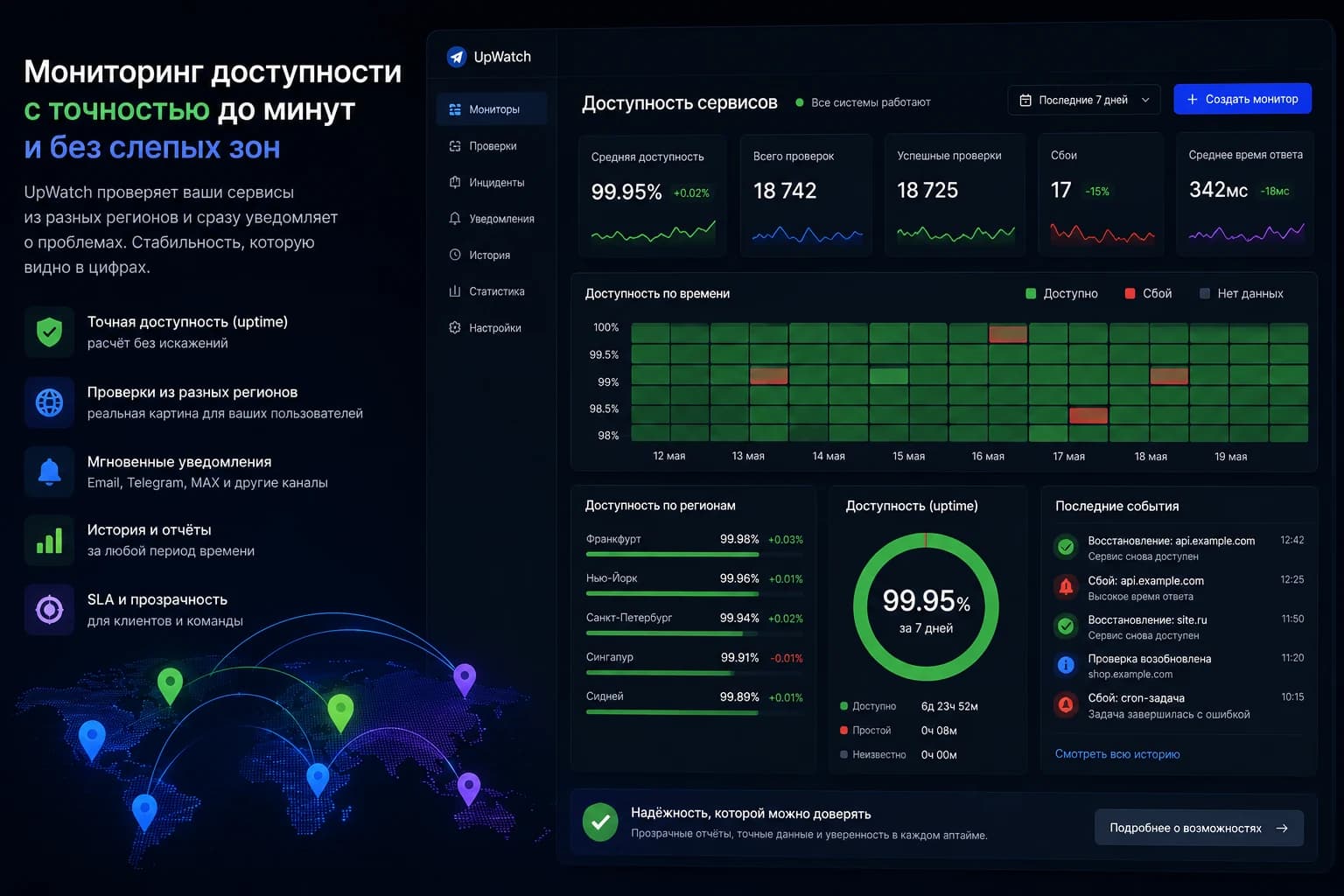Click the Создать монитор button
This screenshot has width=1344, height=896.
[x=1242, y=99]
